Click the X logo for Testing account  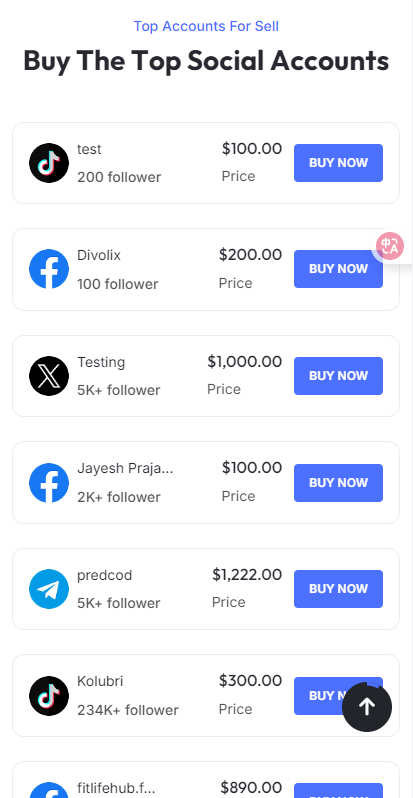tap(49, 376)
